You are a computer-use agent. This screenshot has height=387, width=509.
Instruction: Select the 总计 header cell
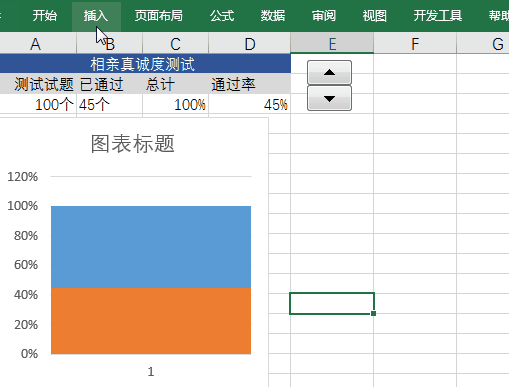pos(176,84)
